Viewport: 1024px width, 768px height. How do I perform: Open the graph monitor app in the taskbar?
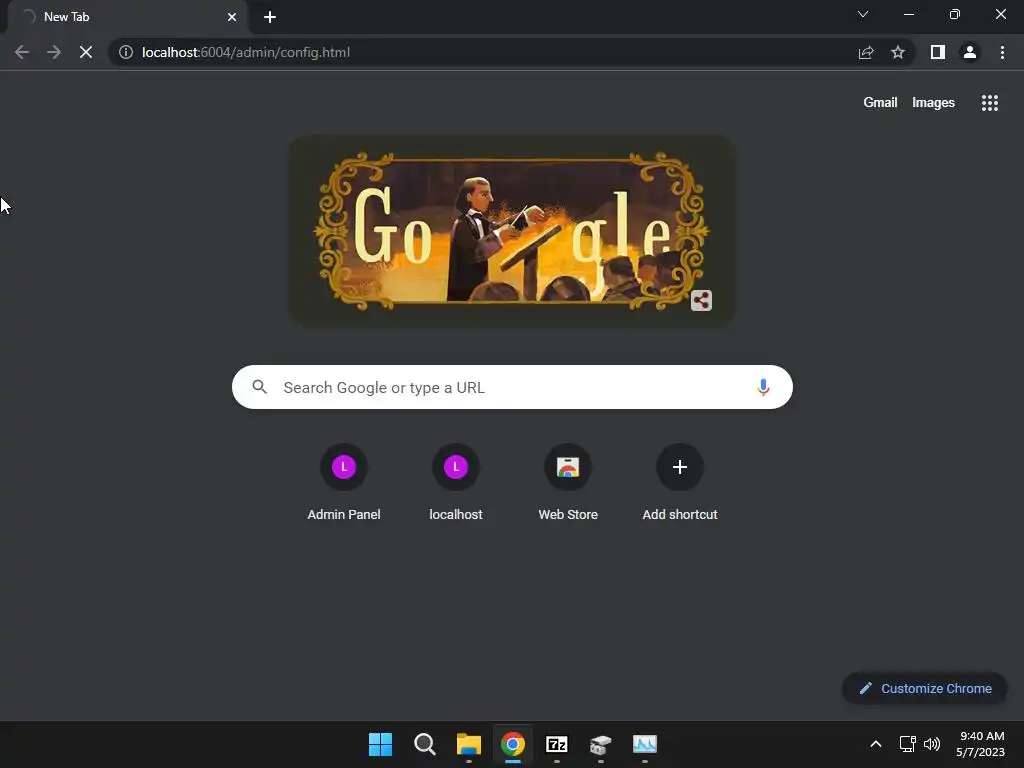pyautogui.click(x=645, y=744)
